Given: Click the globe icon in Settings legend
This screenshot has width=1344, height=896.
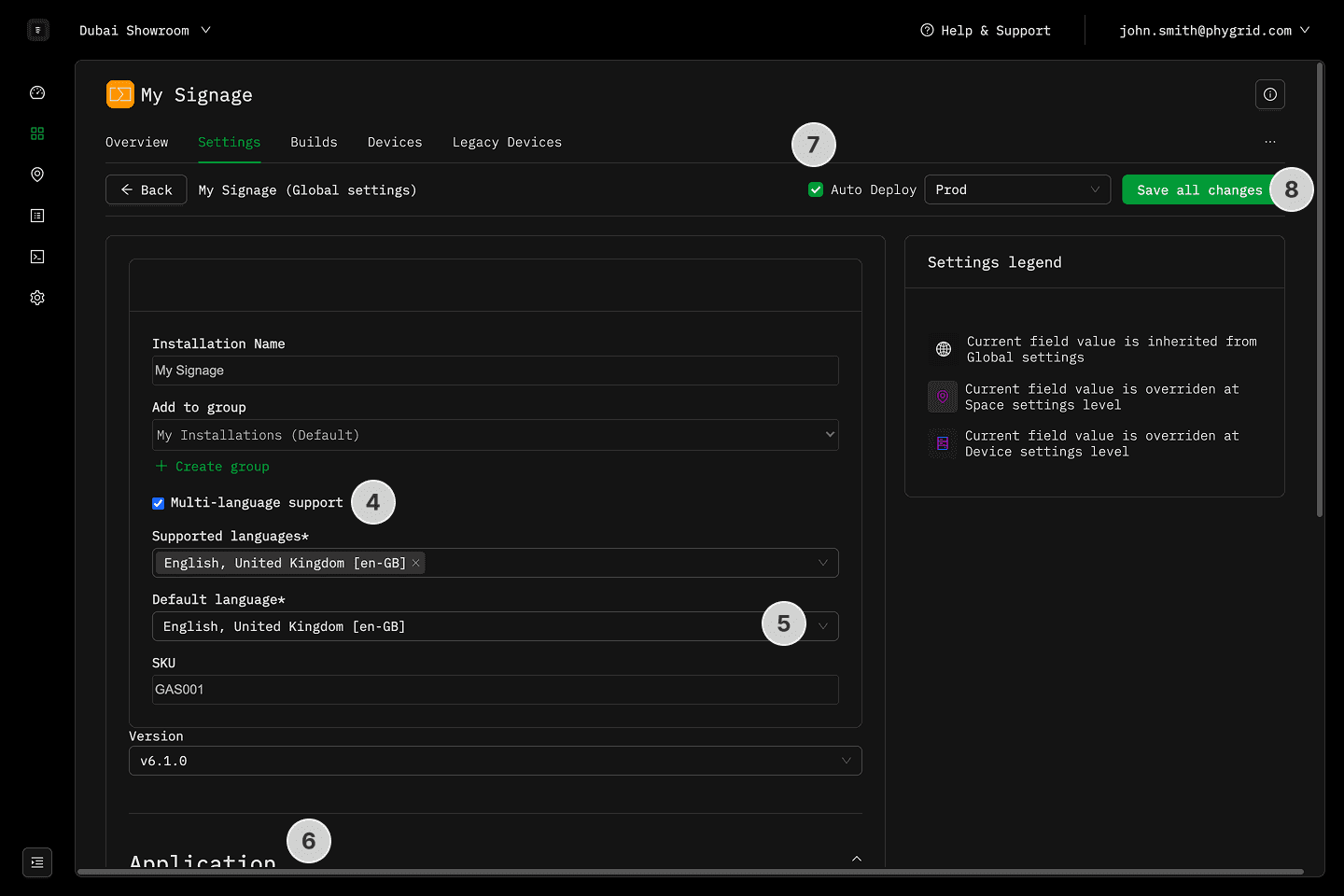Looking at the screenshot, I should pos(944,349).
